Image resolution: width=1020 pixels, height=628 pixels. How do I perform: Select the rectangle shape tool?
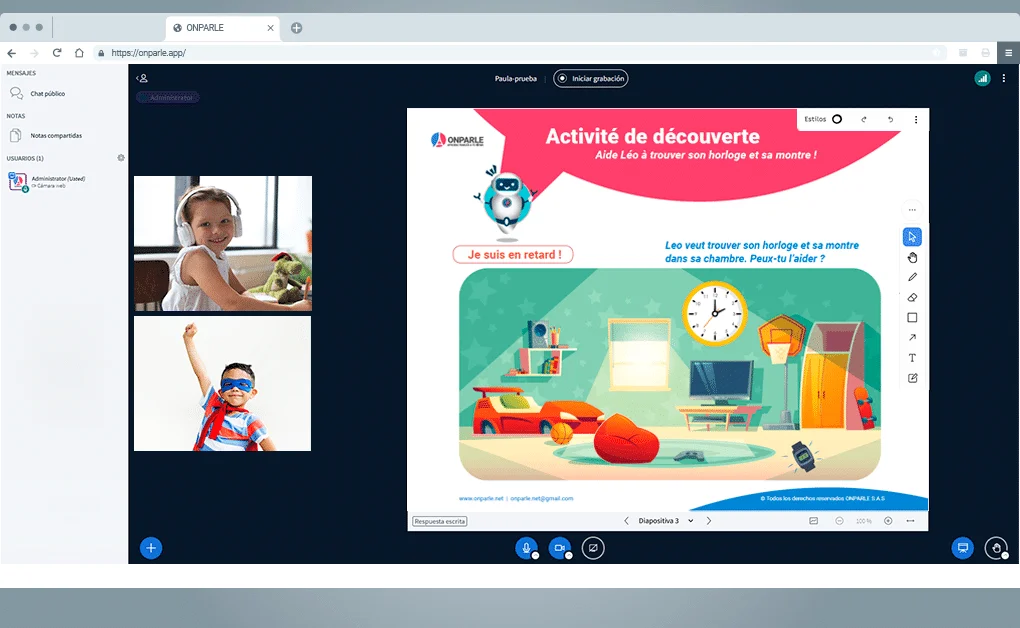(x=912, y=317)
